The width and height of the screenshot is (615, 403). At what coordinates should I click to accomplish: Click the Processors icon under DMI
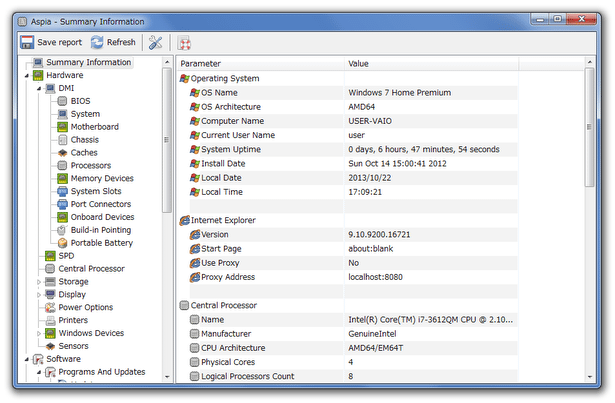point(62,166)
